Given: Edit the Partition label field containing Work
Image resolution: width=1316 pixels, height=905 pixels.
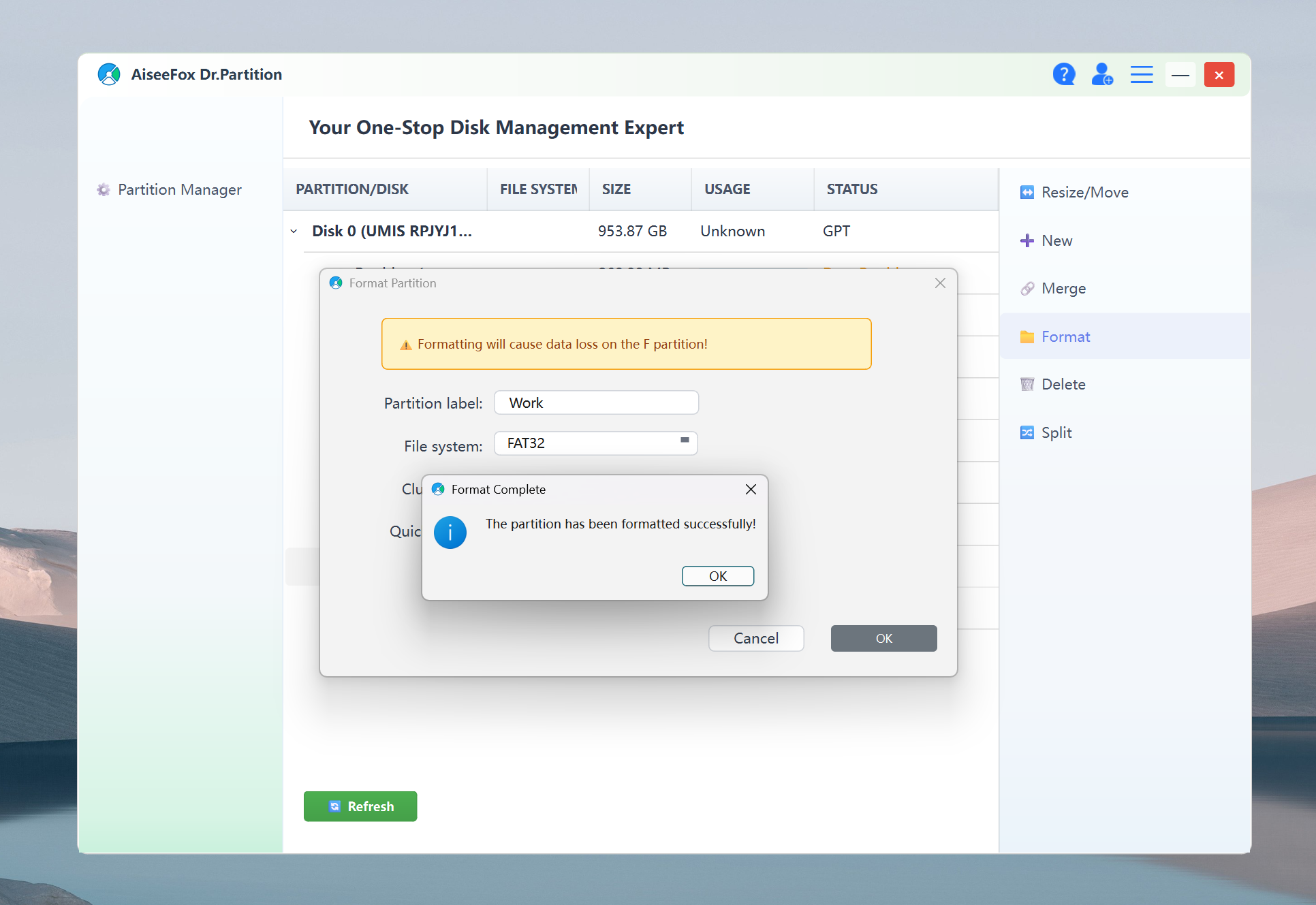Looking at the screenshot, I should coord(596,402).
